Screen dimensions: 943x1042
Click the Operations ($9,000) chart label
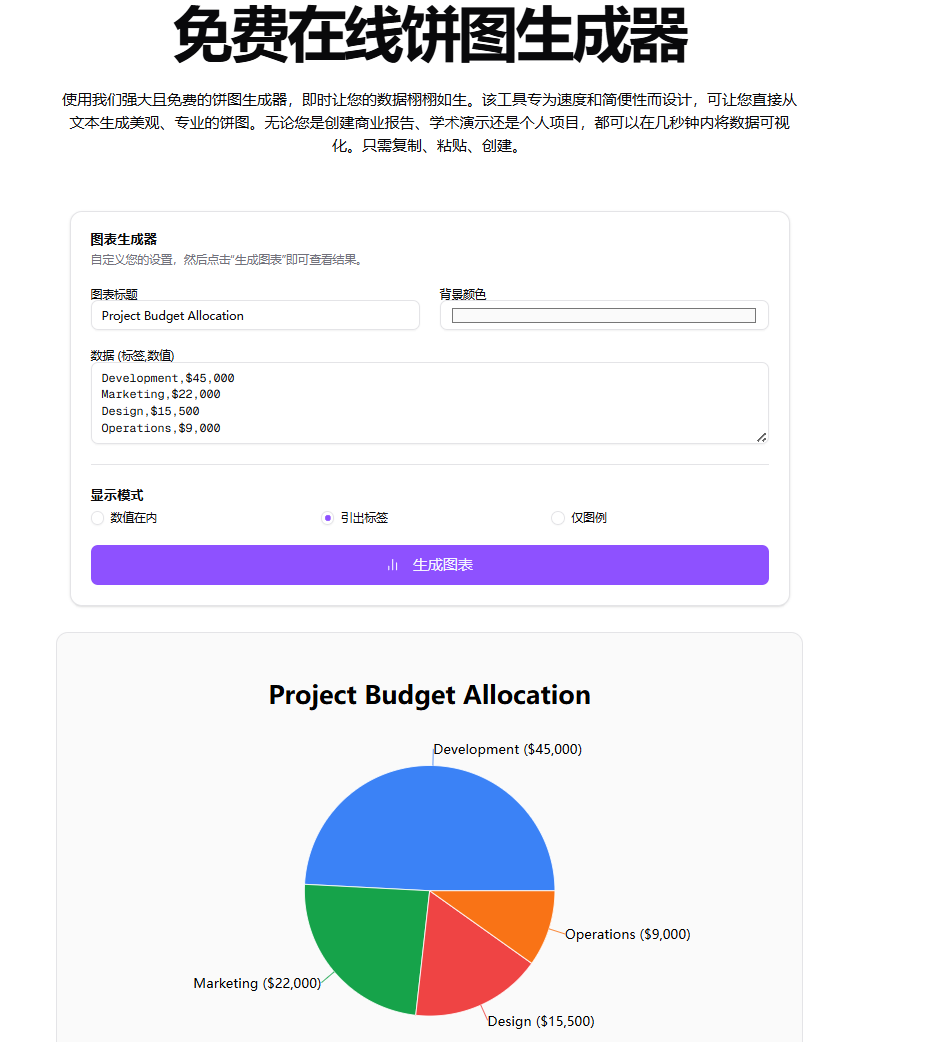click(x=627, y=934)
